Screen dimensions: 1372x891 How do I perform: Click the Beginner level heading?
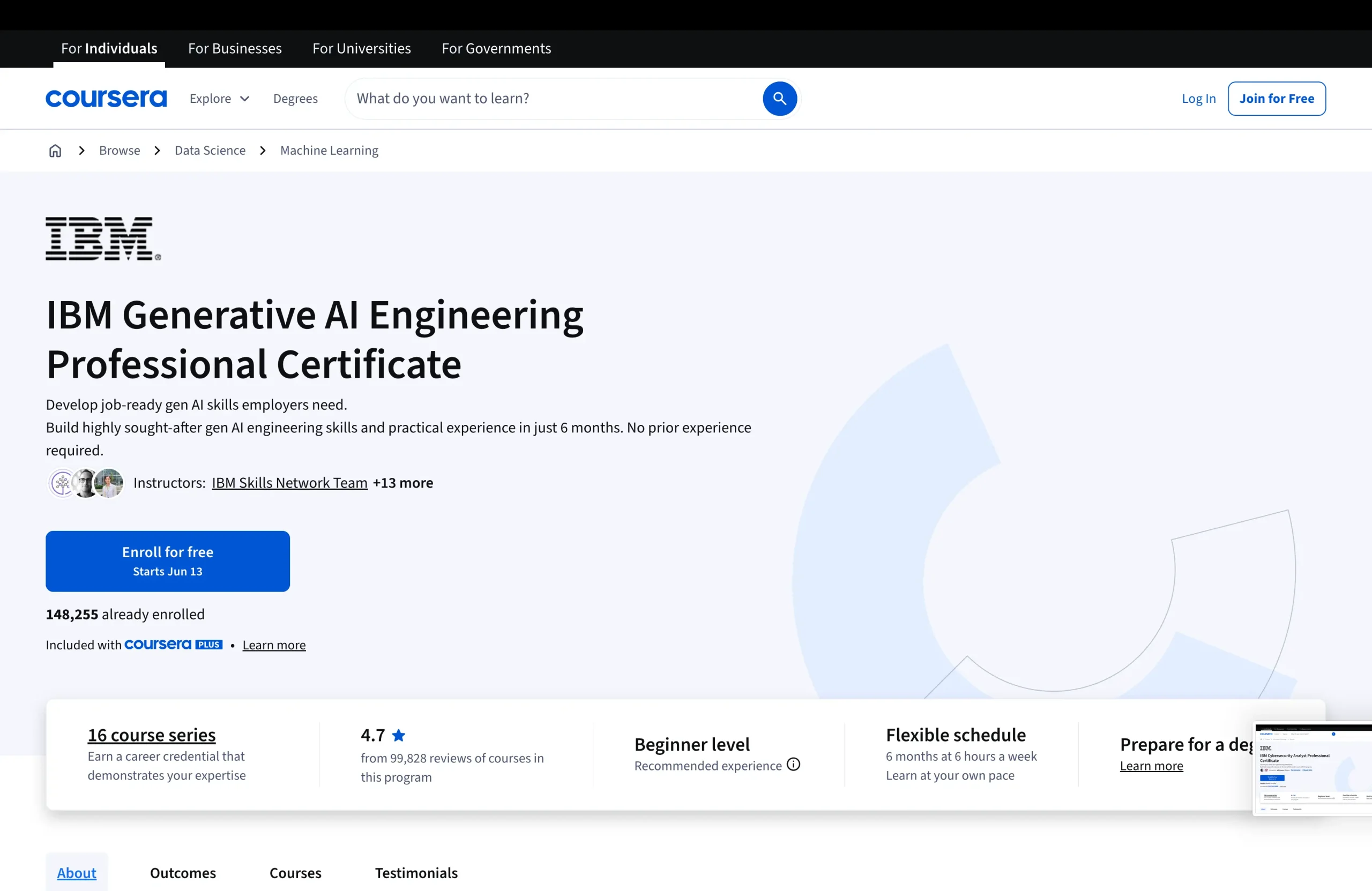point(692,744)
